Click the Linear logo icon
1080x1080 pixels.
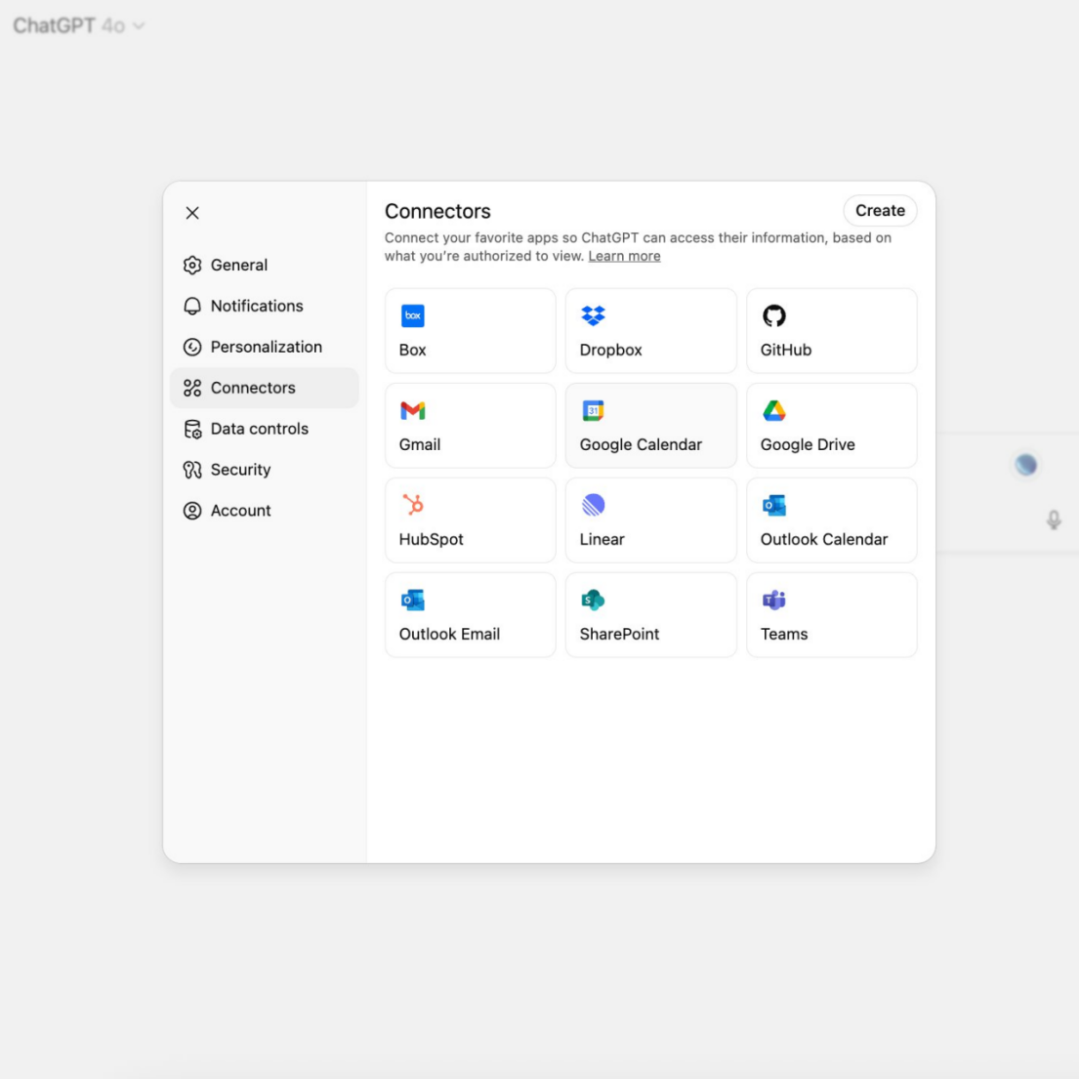593,505
